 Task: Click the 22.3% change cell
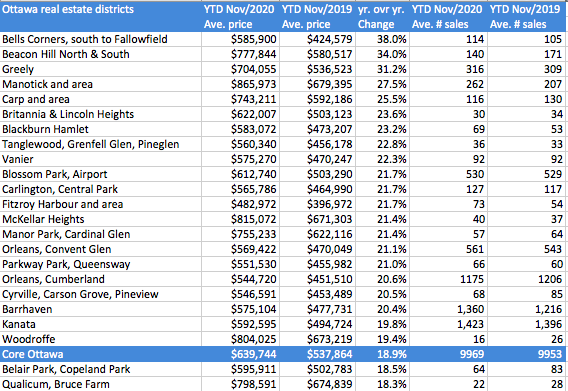click(x=382, y=159)
